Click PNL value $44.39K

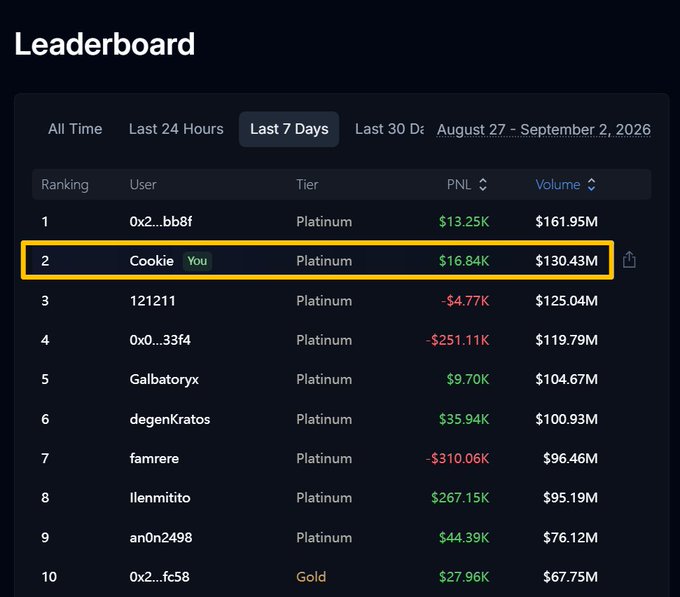coord(464,538)
